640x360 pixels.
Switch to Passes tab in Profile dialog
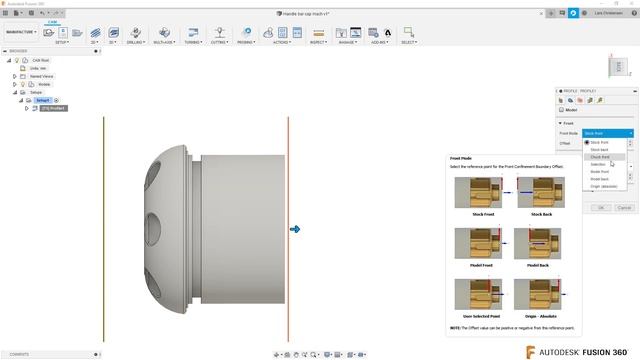590,100
